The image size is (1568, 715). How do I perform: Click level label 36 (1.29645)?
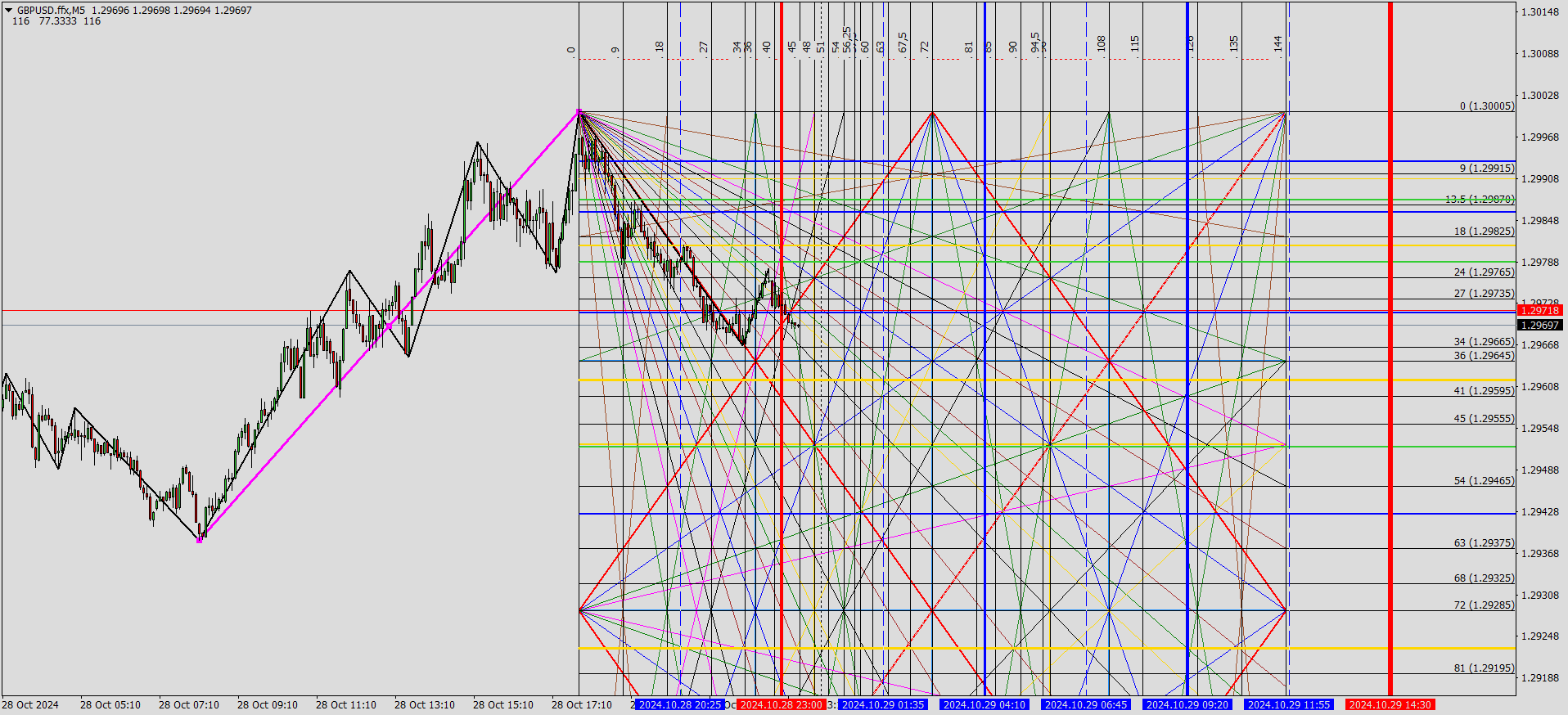pos(1484,356)
